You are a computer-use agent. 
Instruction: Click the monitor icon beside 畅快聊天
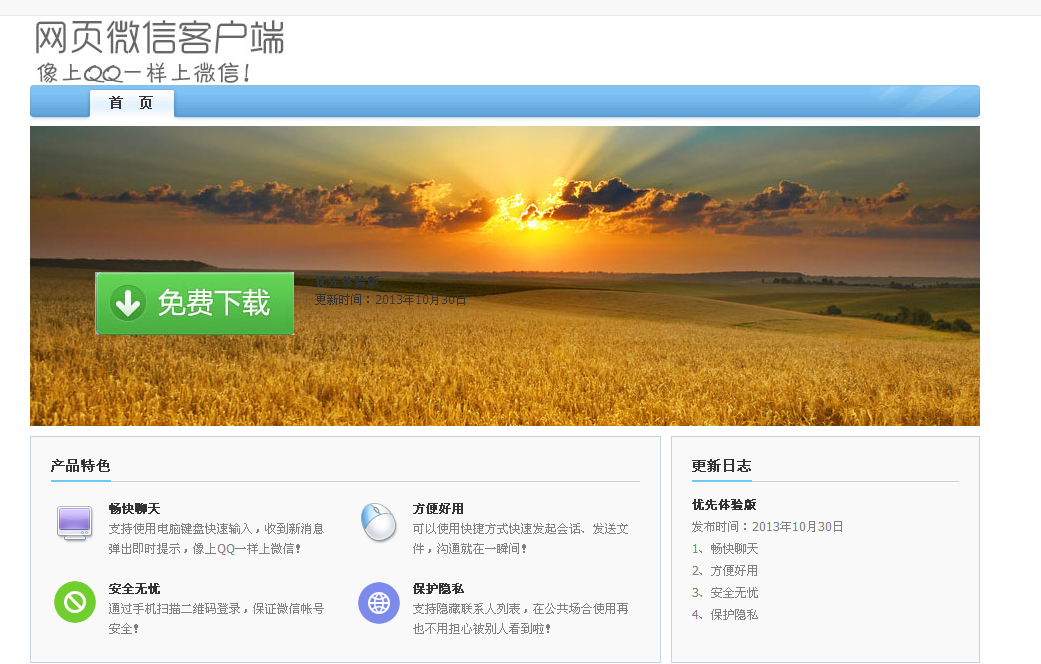(x=74, y=523)
